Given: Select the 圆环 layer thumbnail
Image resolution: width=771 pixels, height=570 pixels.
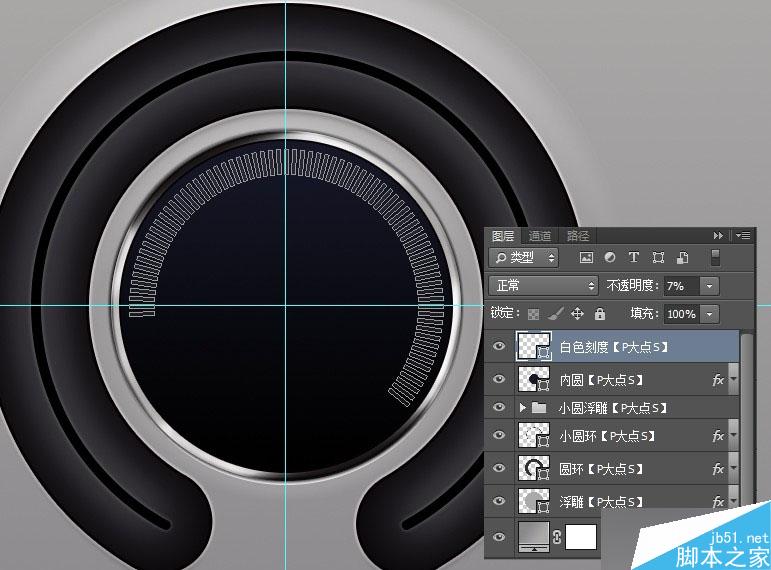Looking at the screenshot, I should click(x=534, y=468).
